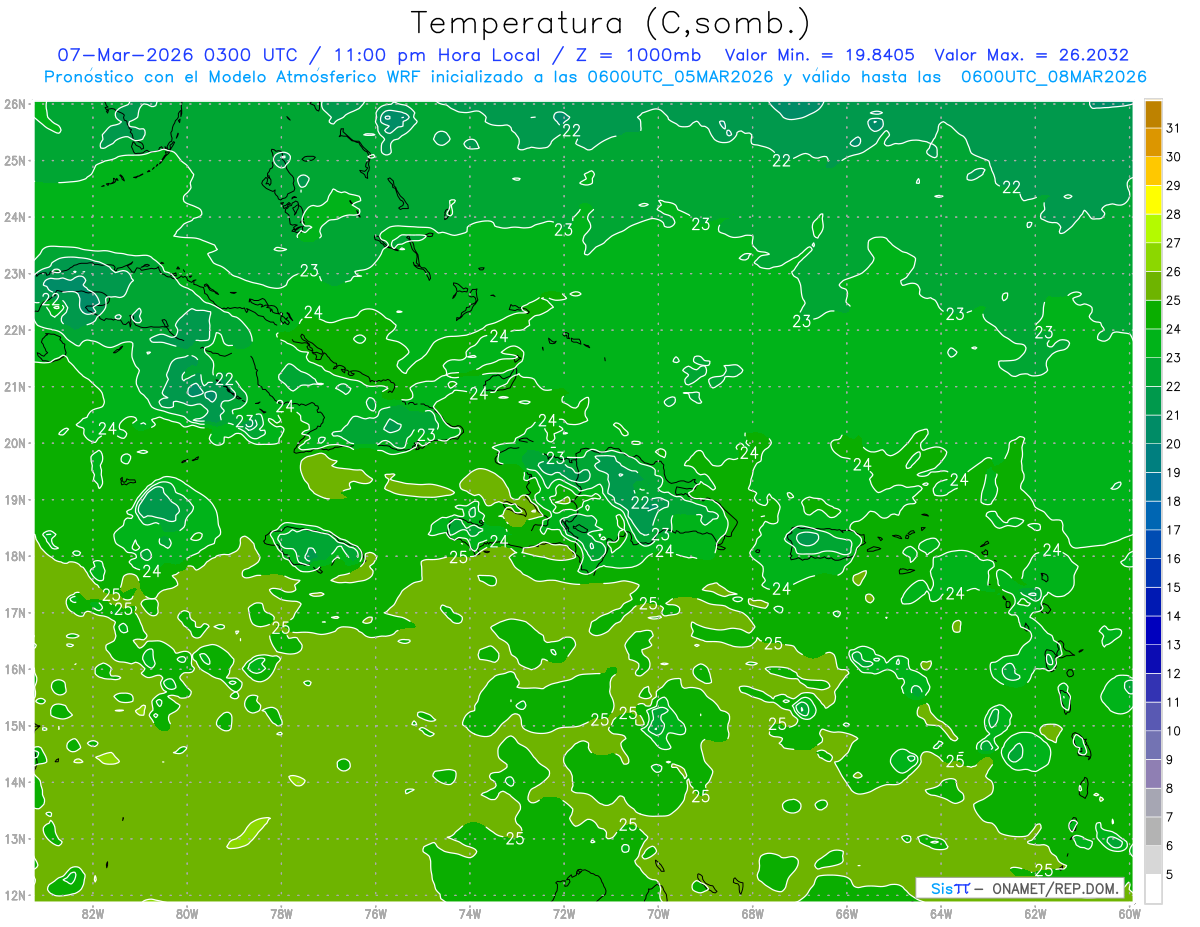Click the colorbar label '16'

(1174, 558)
